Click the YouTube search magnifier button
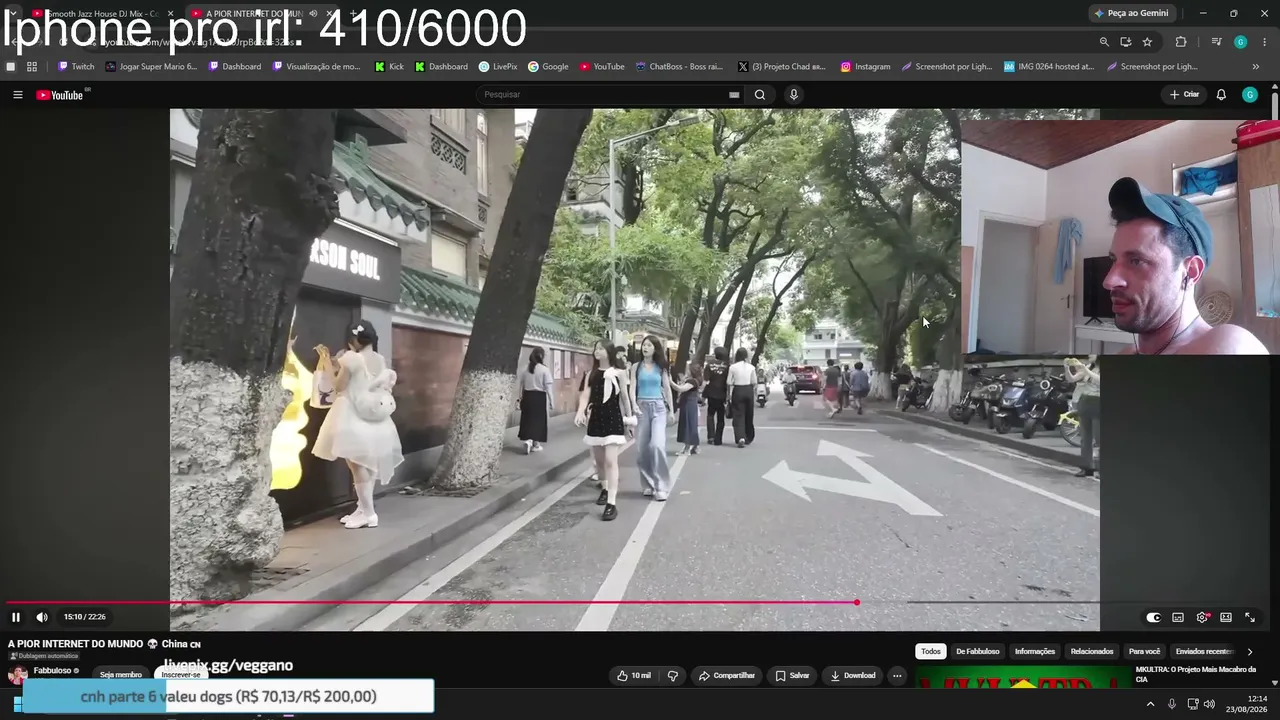 click(x=760, y=95)
